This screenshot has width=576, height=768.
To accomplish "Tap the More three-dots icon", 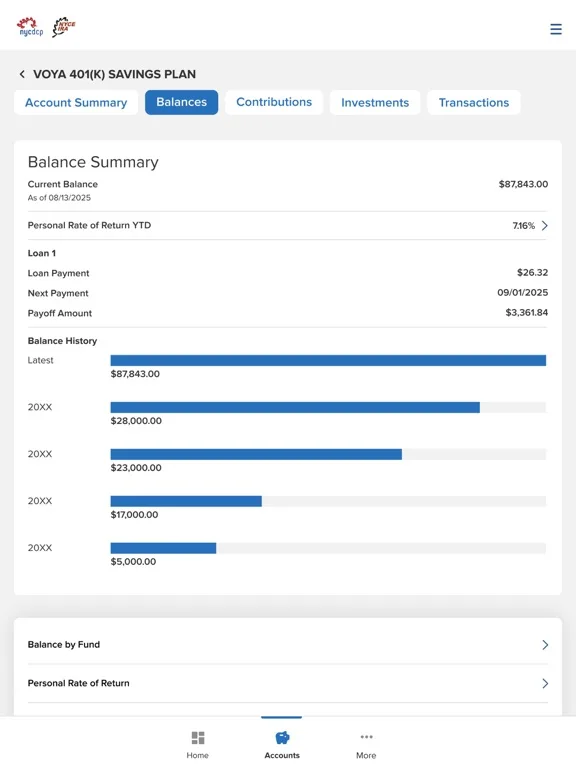I will (366, 737).
